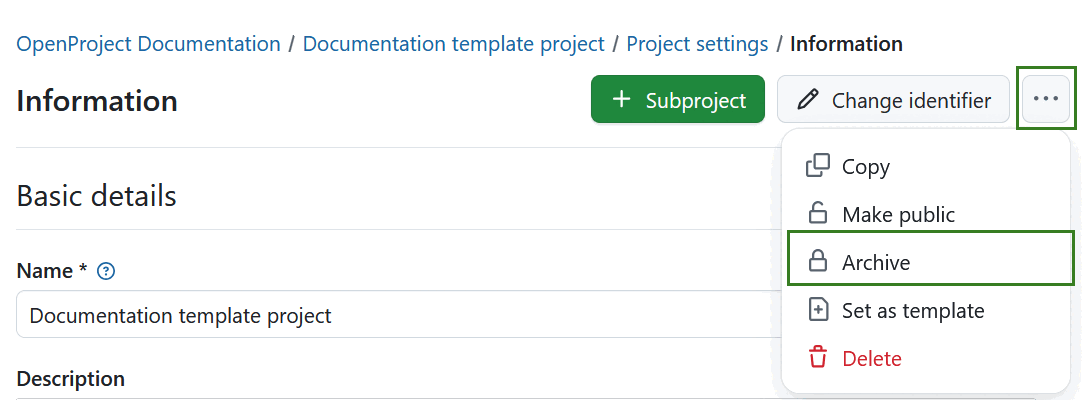
Task: Navigate to Project settings breadcrumb
Action: click(697, 44)
